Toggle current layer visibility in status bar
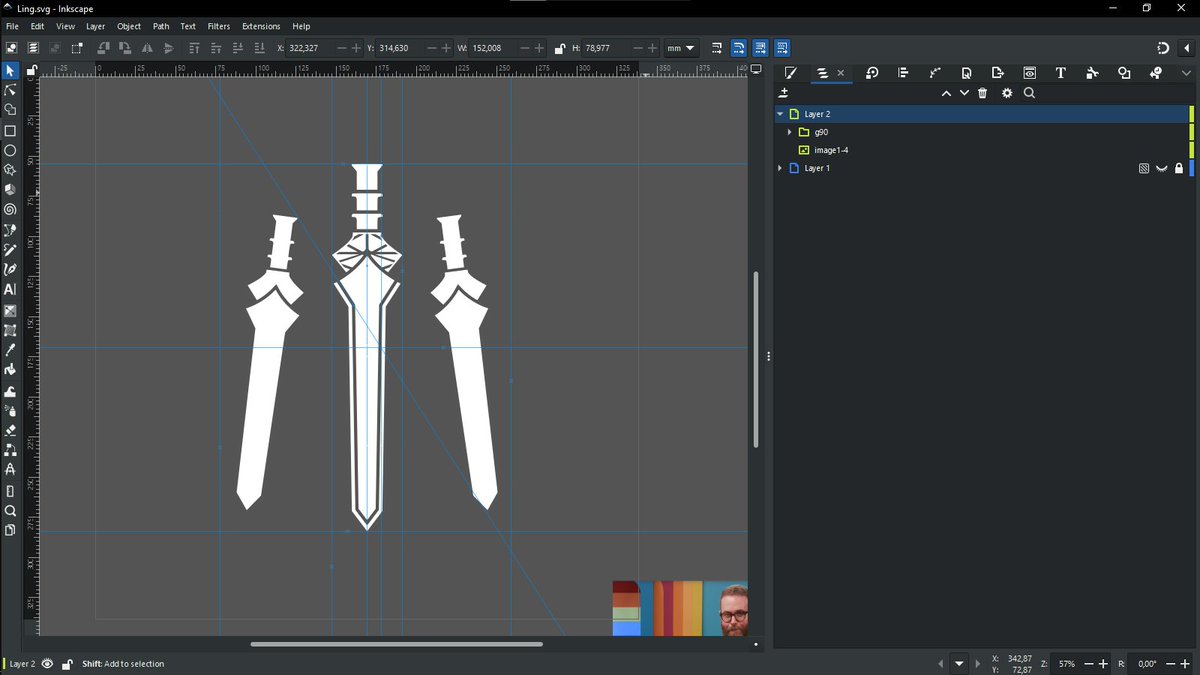Screen dimensions: 1200x675 click(x=47, y=664)
